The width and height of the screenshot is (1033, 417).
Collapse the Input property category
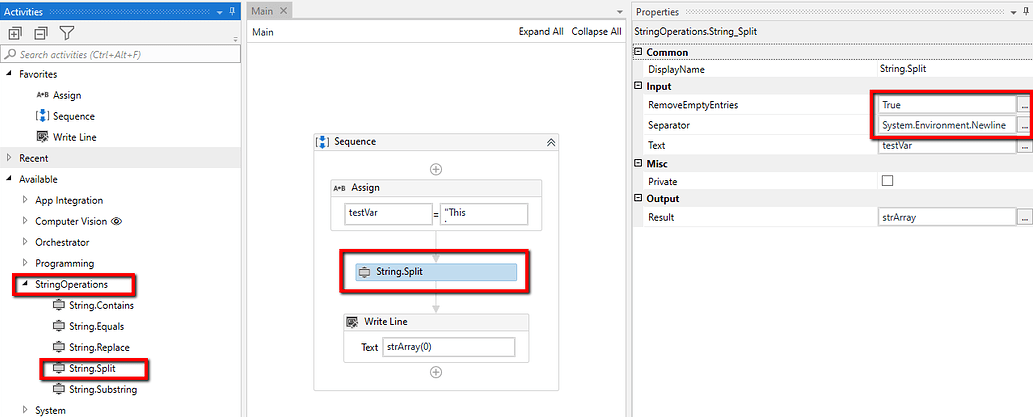637,86
